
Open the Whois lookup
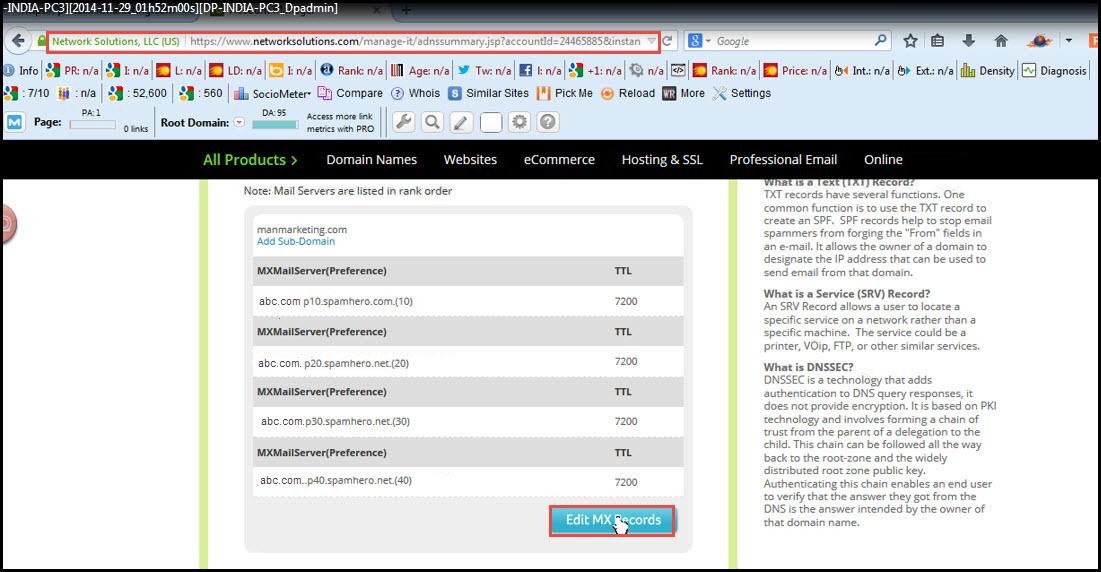416,93
